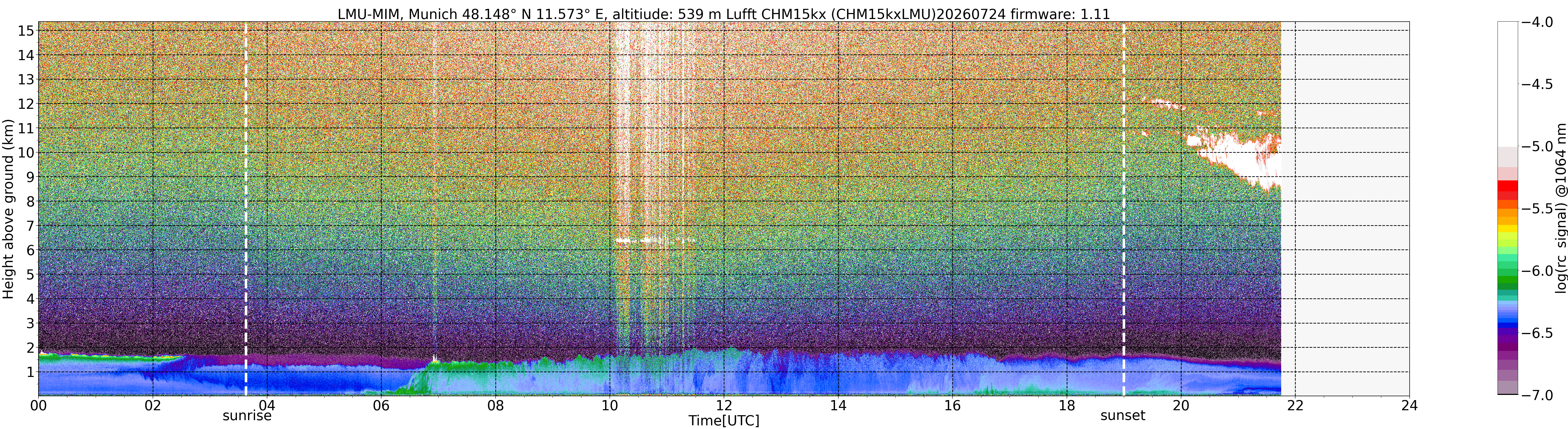Click the time axis tick "10"
This screenshot has height=429, width=1568.
pyautogui.click(x=610, y=406)
